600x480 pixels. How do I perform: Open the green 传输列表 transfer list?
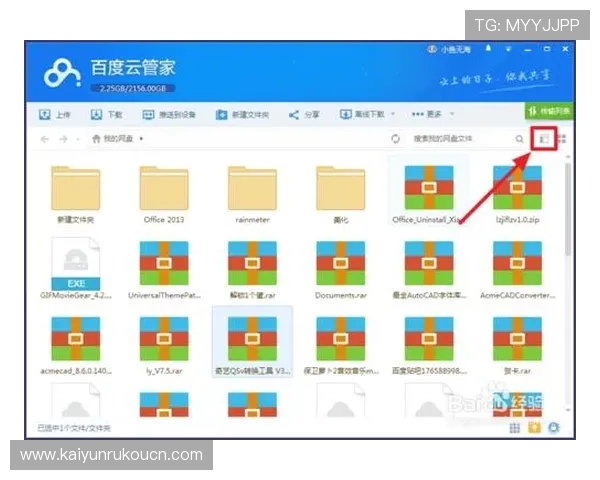coord(549,111)
